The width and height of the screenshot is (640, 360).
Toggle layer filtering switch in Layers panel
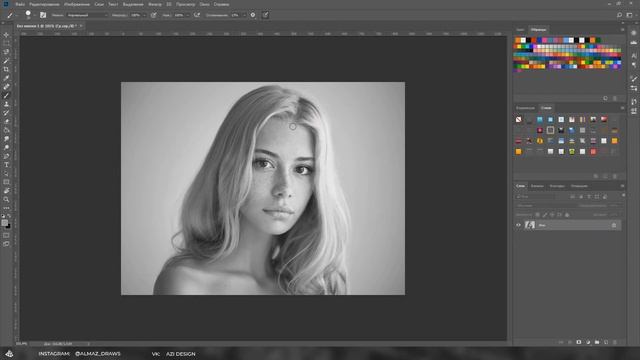click(x=623, y=196)
